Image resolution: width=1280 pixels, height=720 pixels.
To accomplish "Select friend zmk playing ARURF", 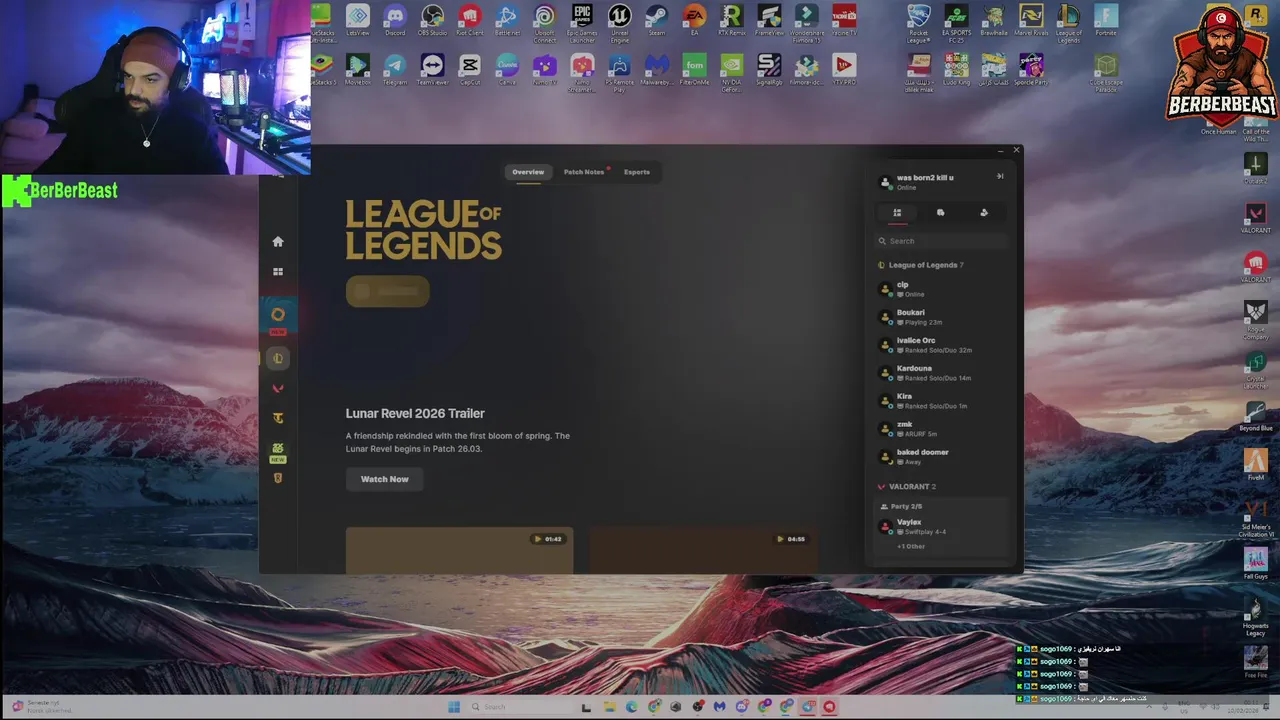I will [942, 429].
